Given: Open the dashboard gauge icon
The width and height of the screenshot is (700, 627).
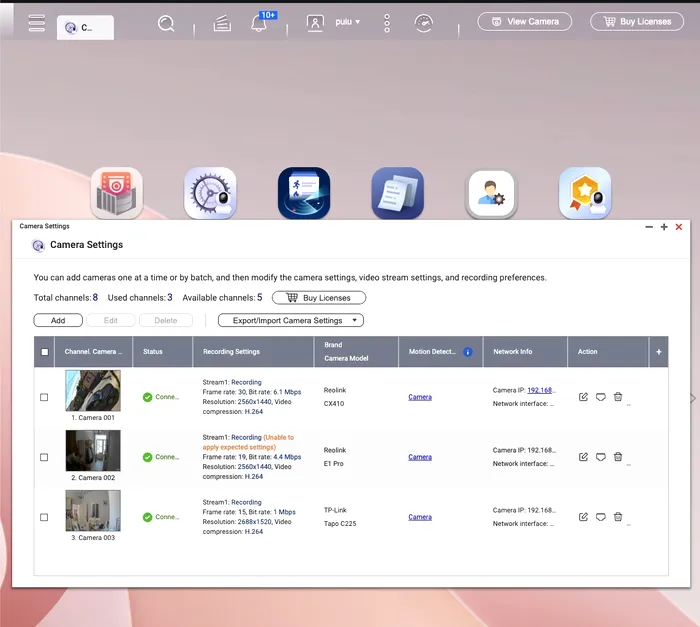Looking at the screenshot, I should point(423,23).
